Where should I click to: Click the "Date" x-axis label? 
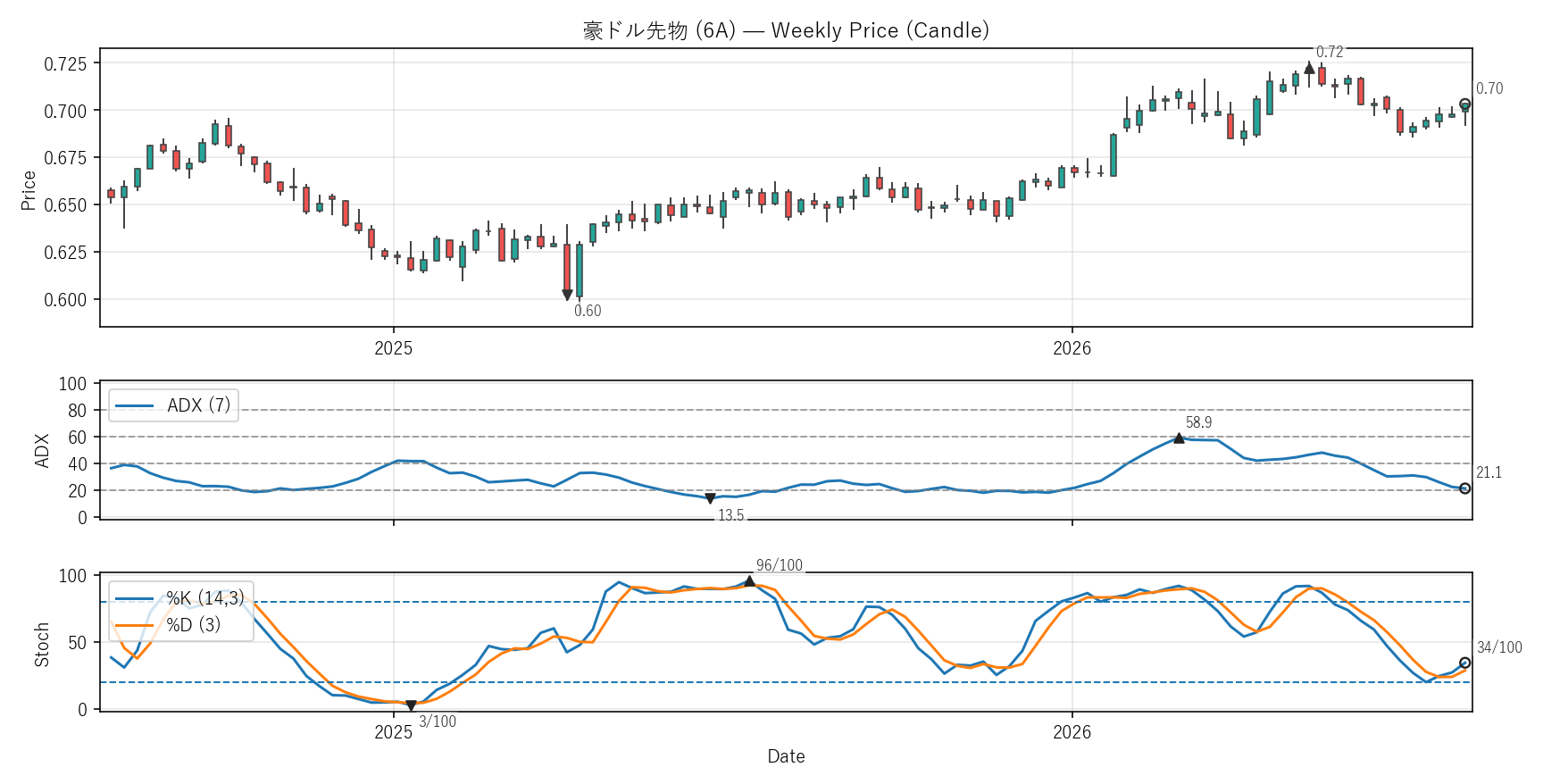786,756
